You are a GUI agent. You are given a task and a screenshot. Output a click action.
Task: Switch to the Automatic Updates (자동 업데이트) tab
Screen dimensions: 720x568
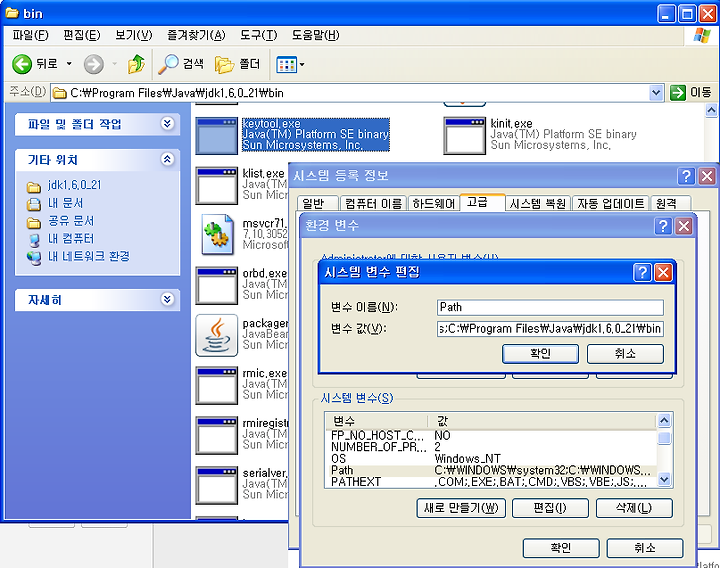click(611, 203)
